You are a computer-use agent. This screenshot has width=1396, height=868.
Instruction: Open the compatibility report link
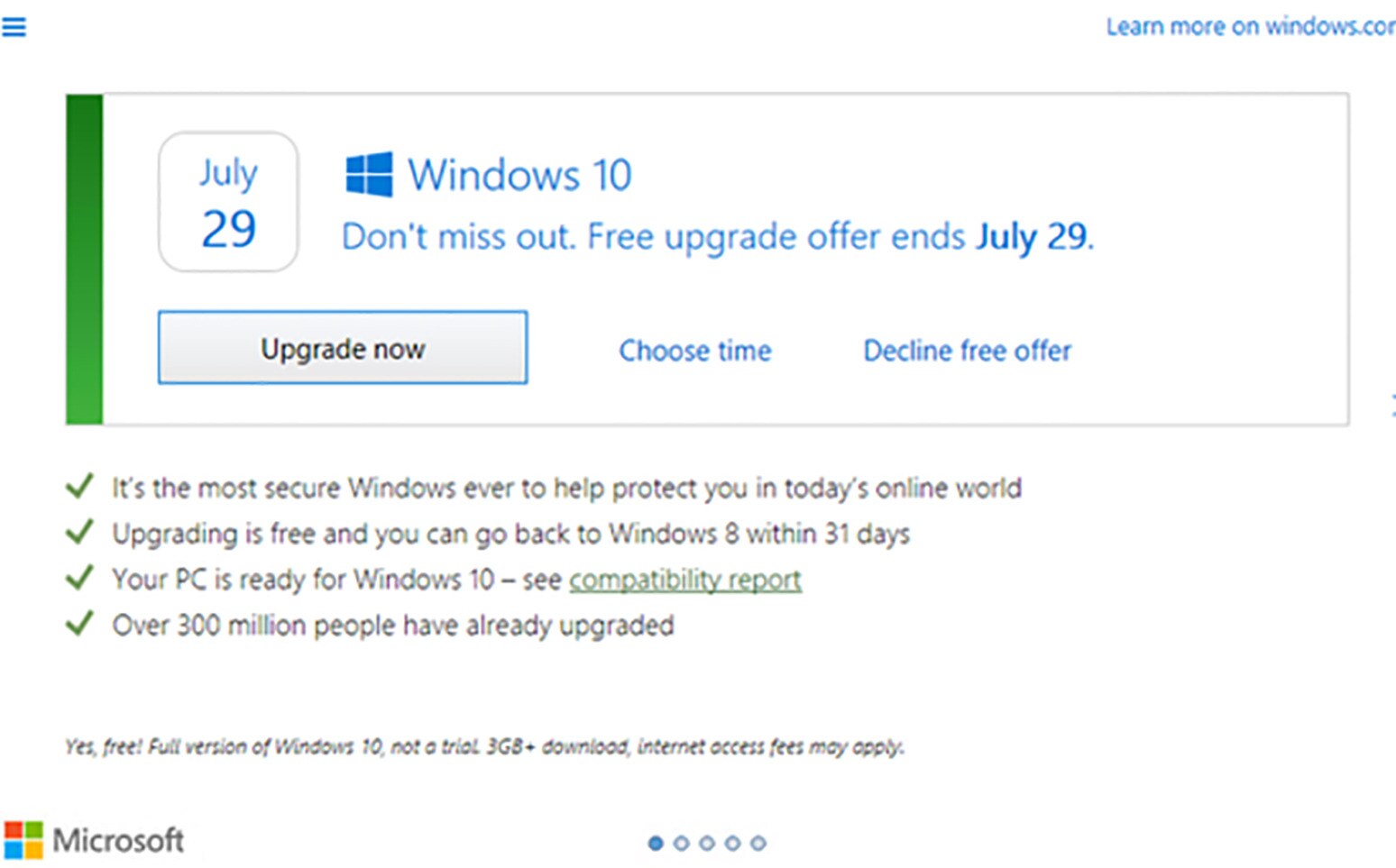[x=685, y=580]
